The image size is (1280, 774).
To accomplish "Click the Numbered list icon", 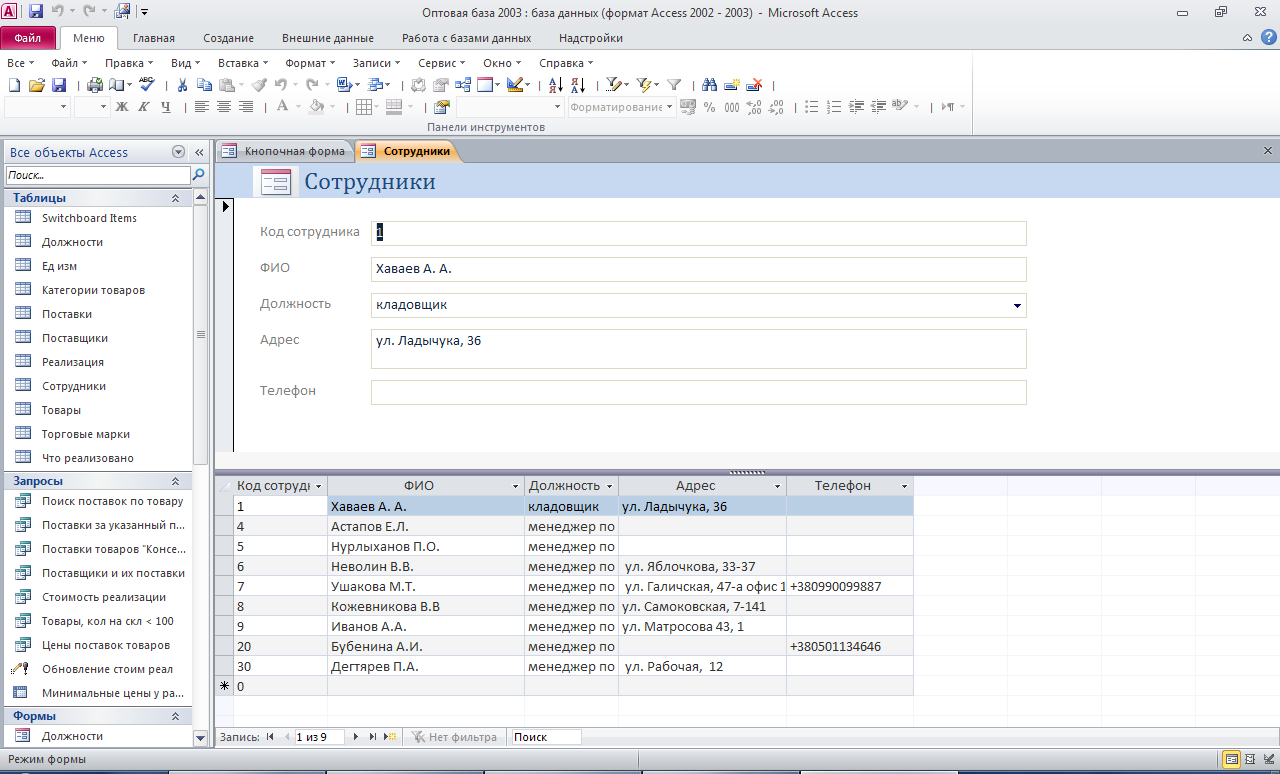I will click(x=834, y=107).
